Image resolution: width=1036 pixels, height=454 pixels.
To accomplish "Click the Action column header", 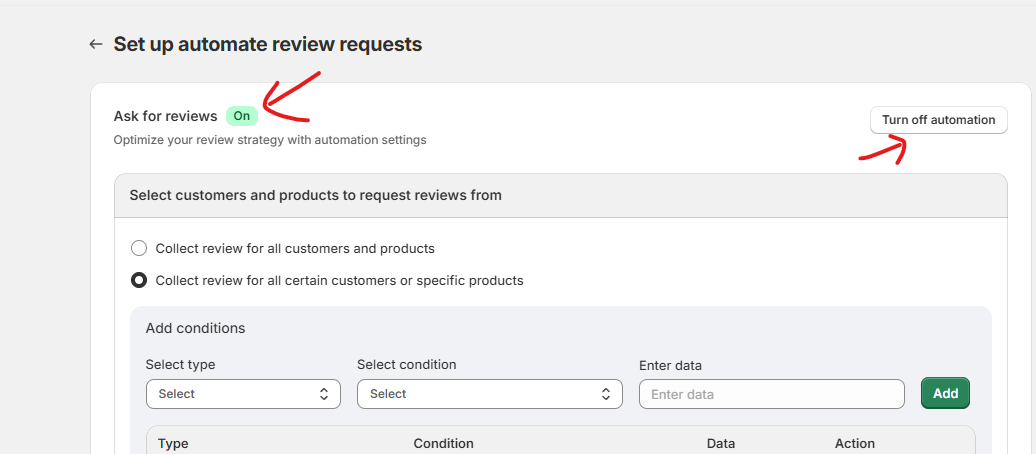I will (x=854, y=443).
